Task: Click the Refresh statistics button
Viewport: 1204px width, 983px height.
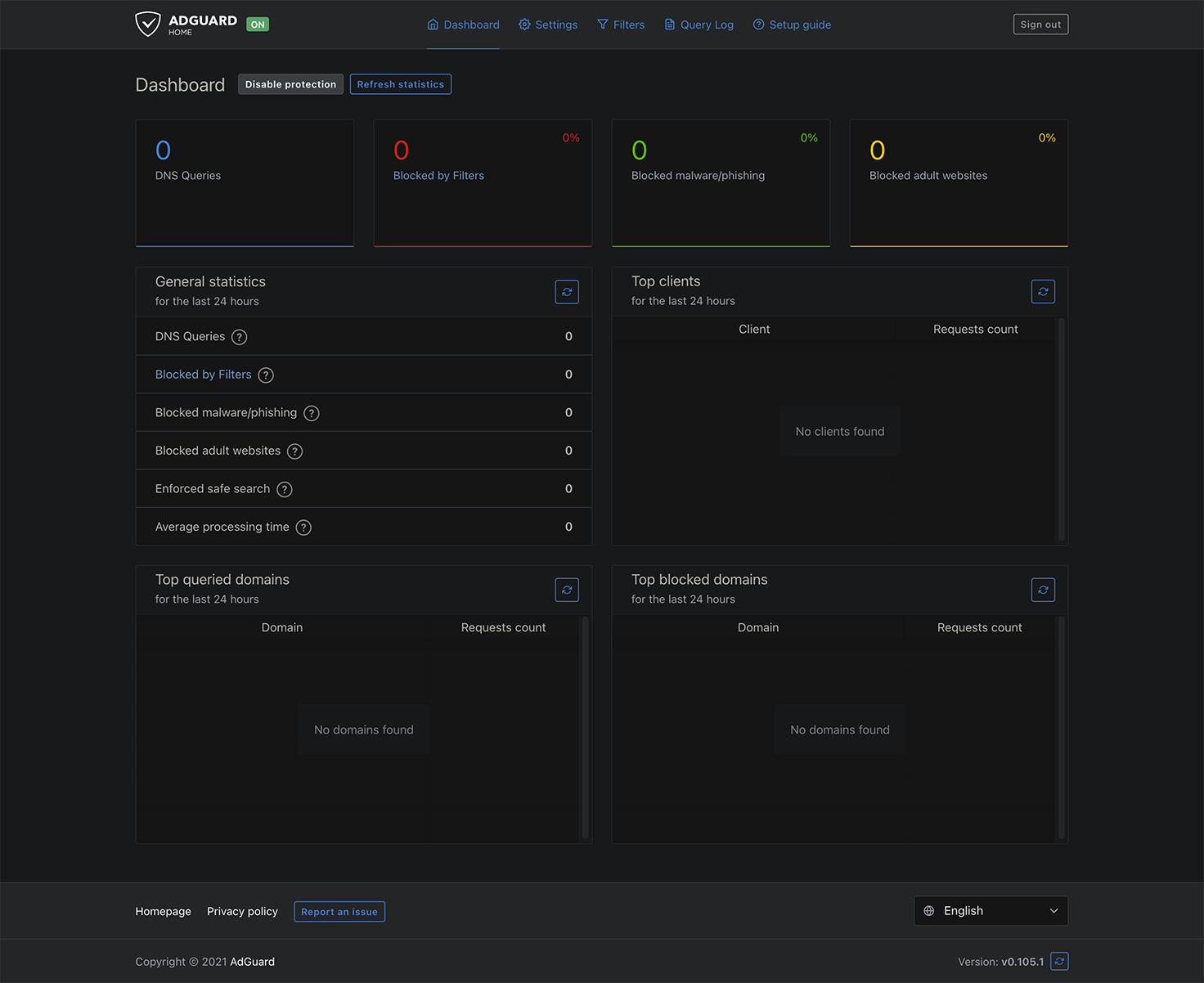Action: tap(400, 83)
